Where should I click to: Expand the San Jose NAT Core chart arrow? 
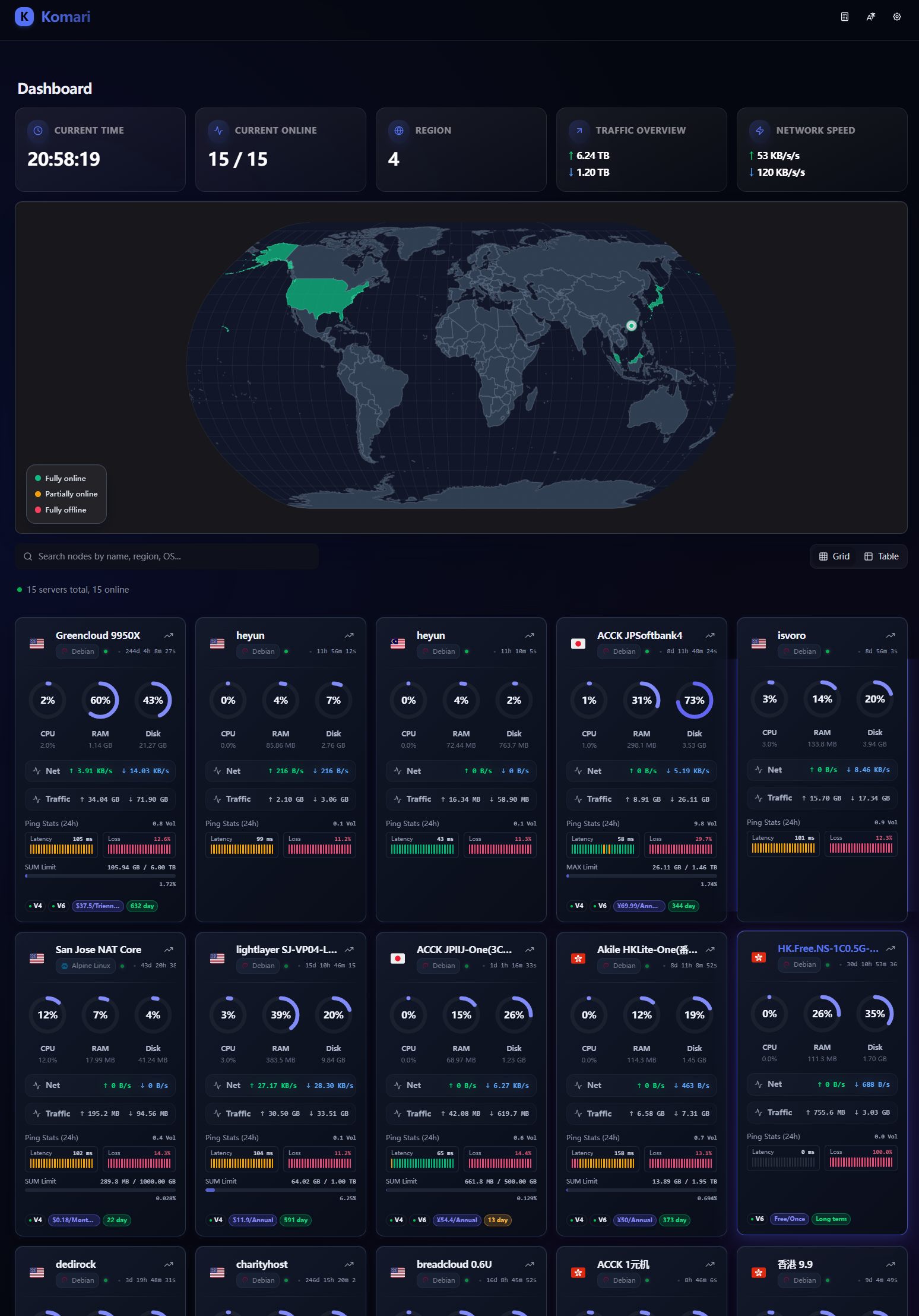(x=169, y=950)
